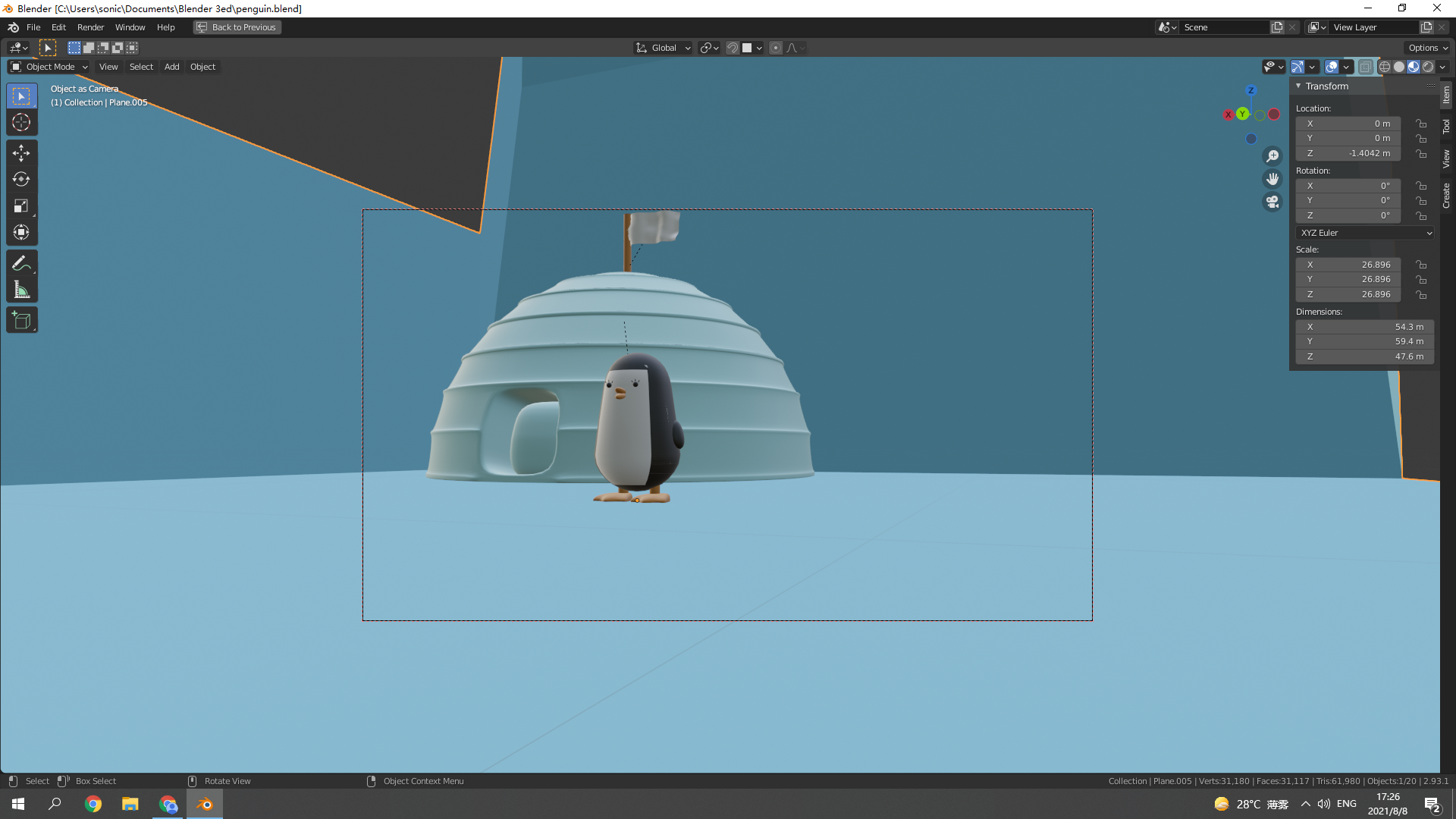Select the Measure ruler tool
The image size is (1456, 819).
tap(21, 290)
